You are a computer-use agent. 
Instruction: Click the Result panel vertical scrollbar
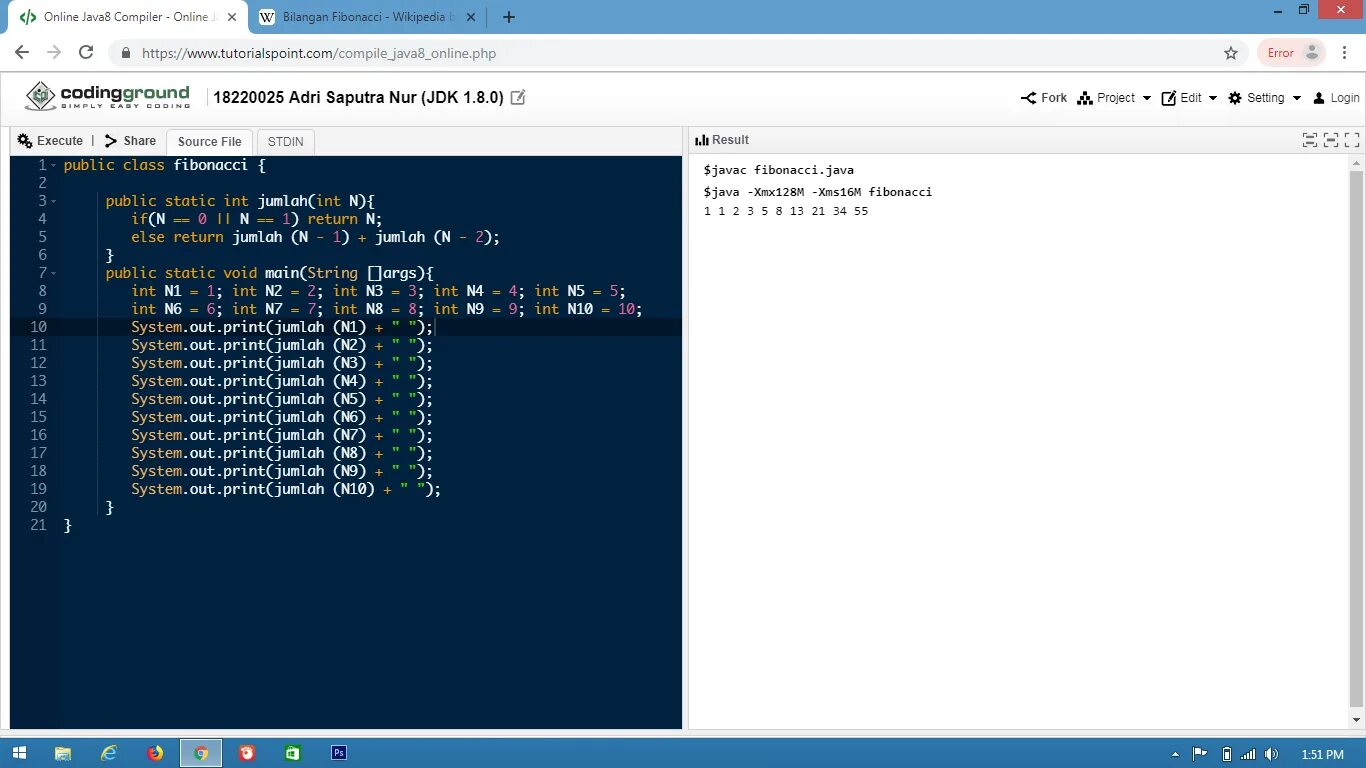click(1356, 441)
